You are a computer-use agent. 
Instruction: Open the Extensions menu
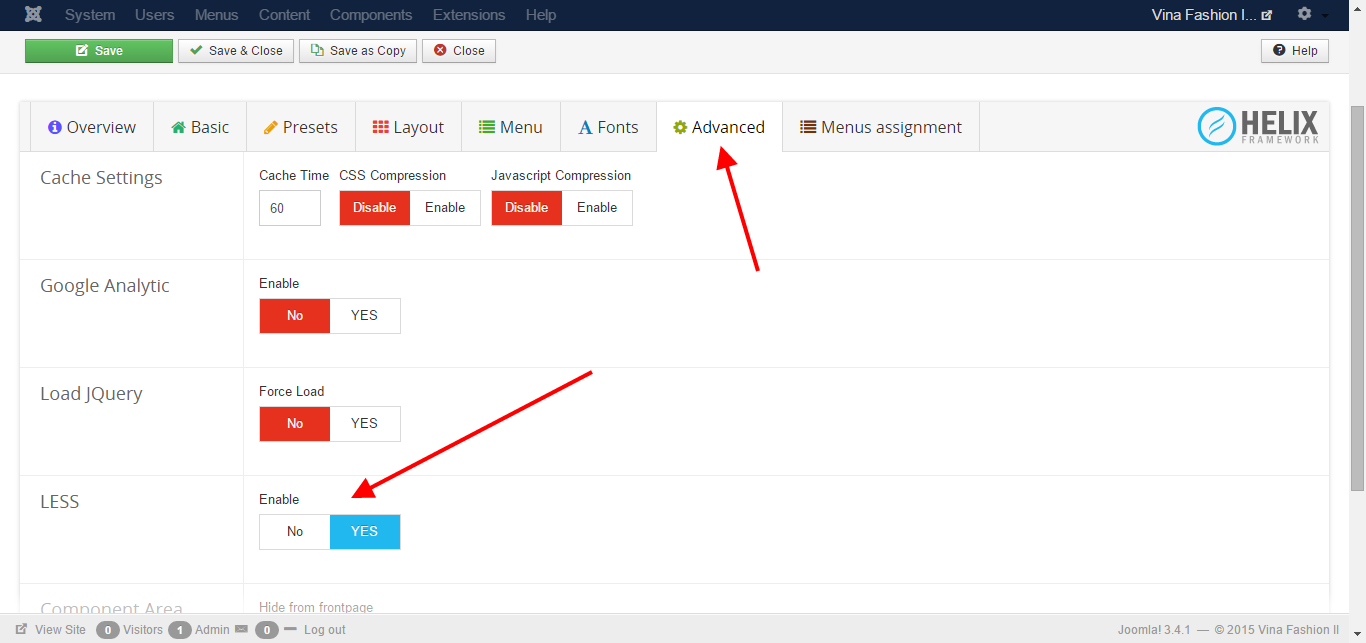469,15
